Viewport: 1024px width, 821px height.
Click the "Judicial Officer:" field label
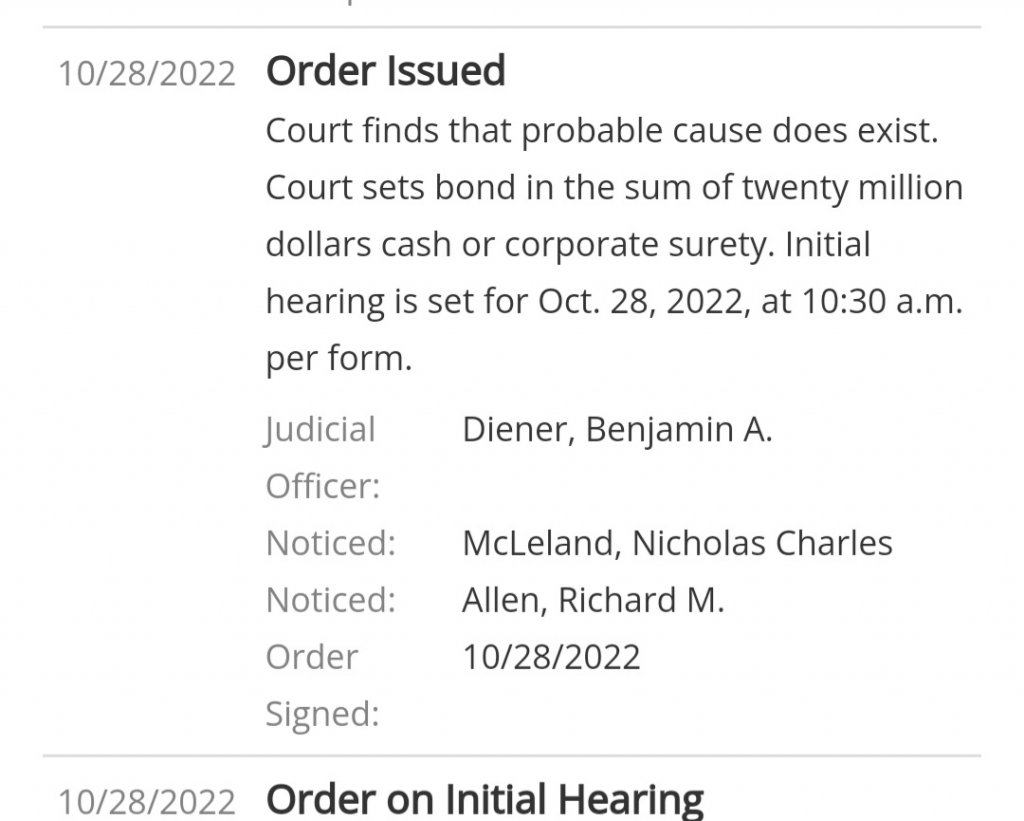tap(321, 458)
